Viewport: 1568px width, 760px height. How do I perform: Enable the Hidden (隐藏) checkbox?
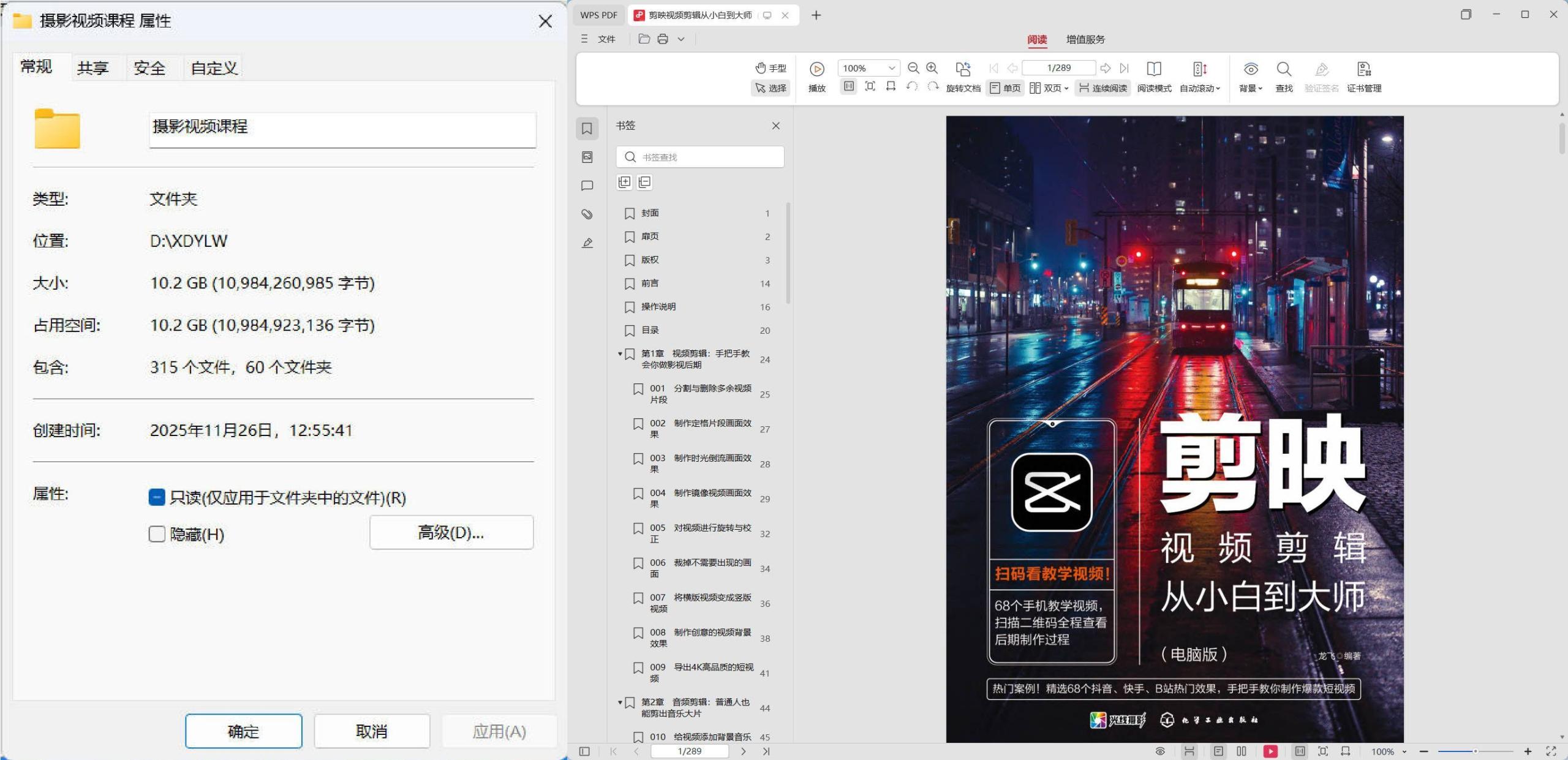(x=157, y=534)
